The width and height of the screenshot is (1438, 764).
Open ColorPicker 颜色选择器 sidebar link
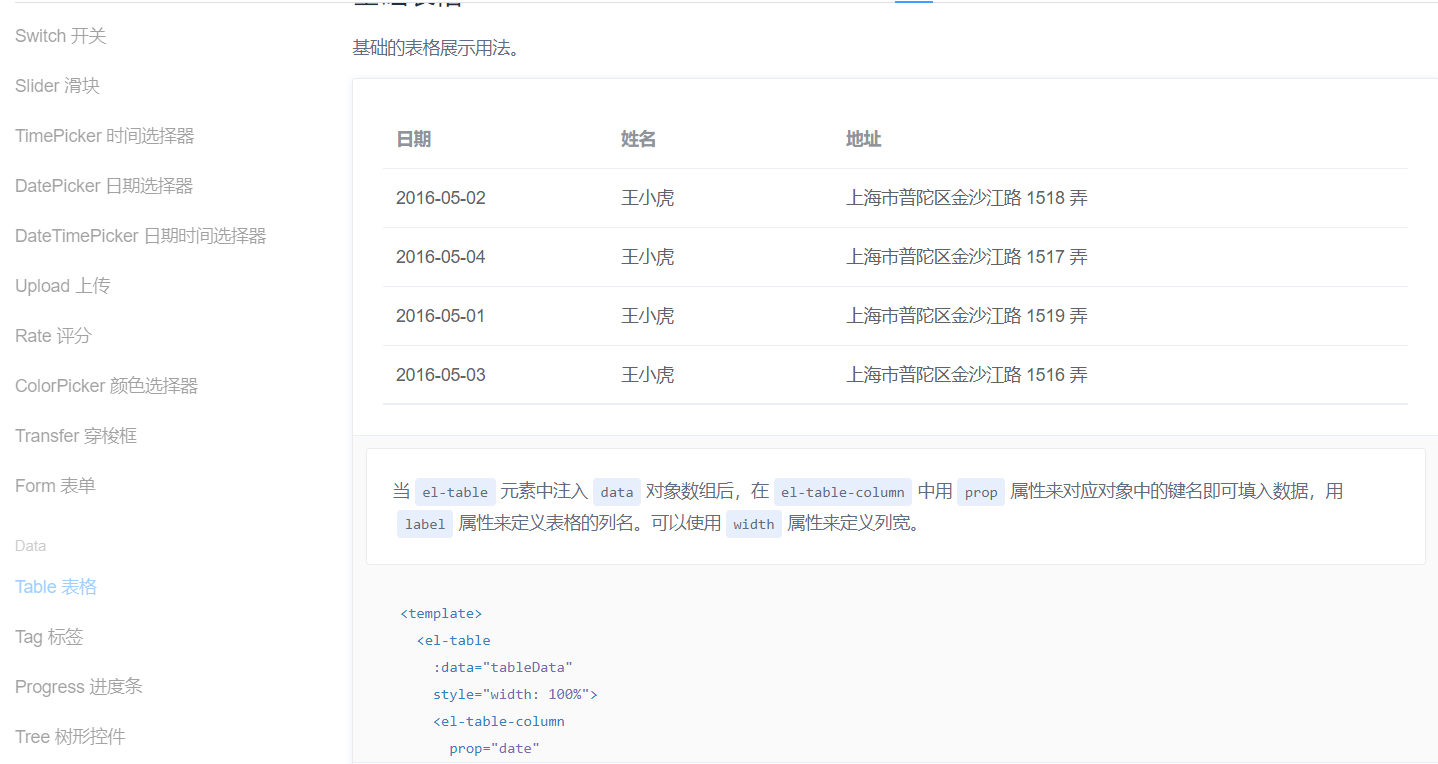pos(106,386)
